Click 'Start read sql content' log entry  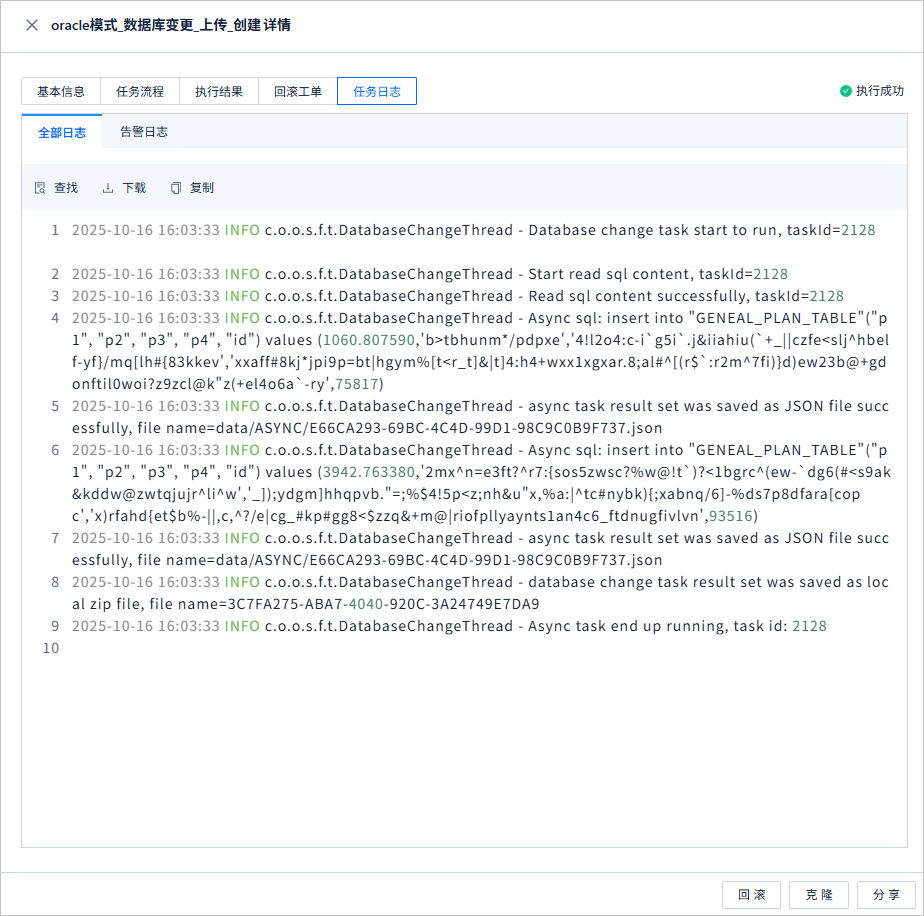[x=609, y=274]
